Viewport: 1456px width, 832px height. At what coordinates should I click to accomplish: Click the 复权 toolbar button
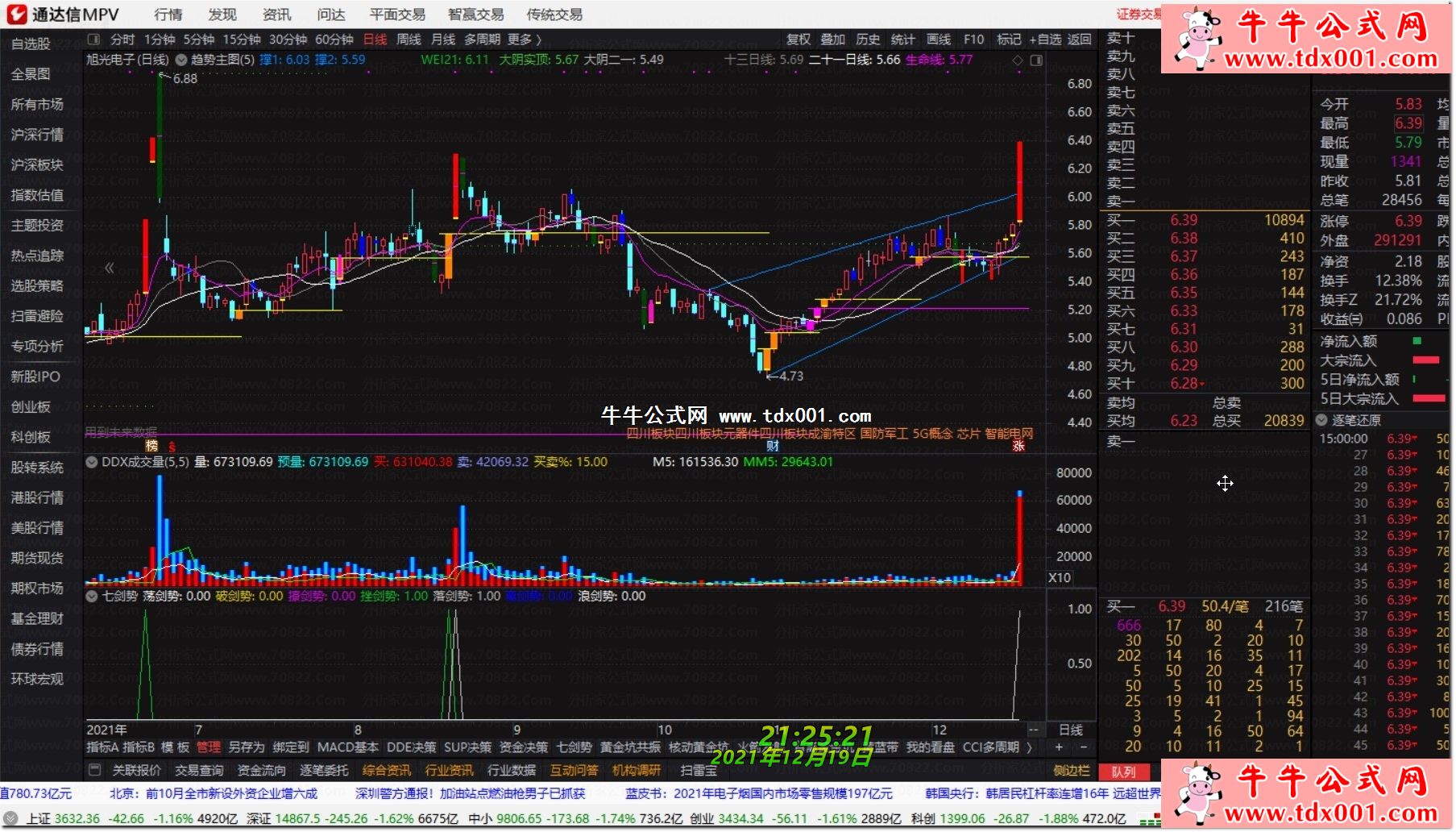799,39
